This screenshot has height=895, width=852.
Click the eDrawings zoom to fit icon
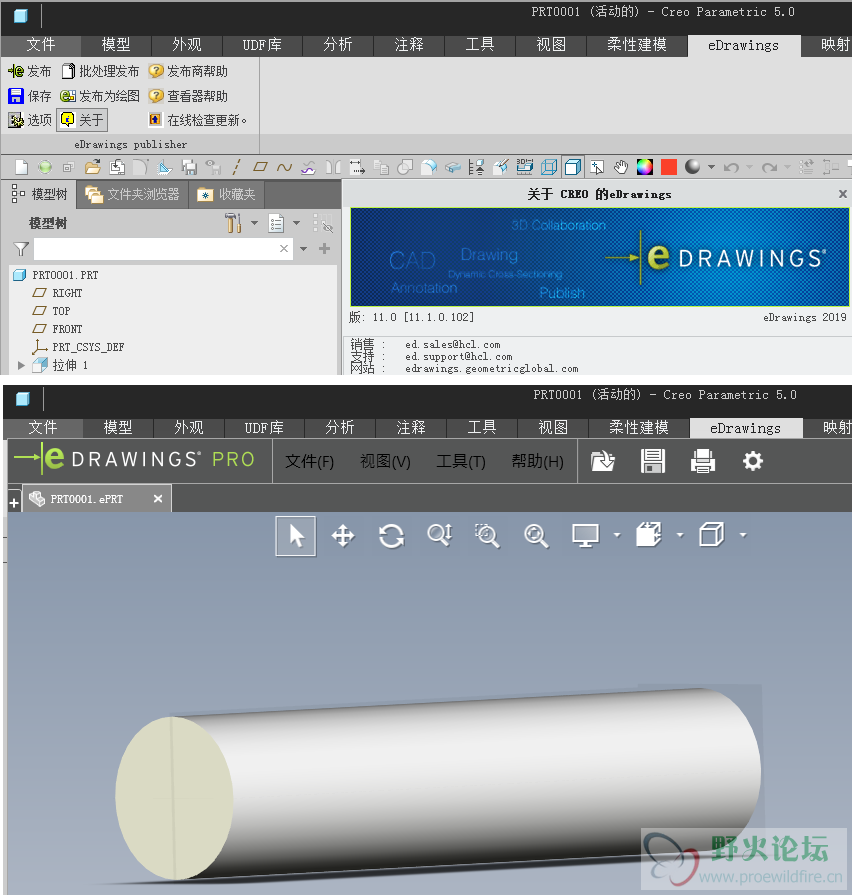[x=536, y=536]
